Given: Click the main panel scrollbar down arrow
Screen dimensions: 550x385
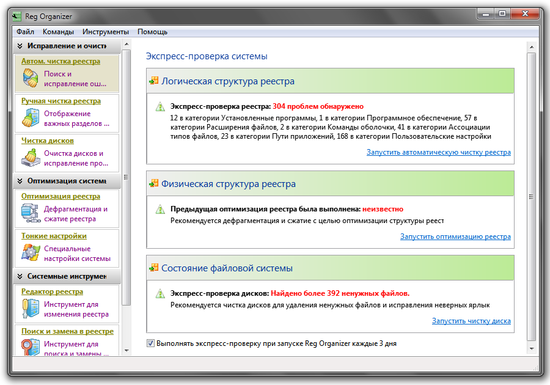Looking at the screenshot, I should click(531, 348).
